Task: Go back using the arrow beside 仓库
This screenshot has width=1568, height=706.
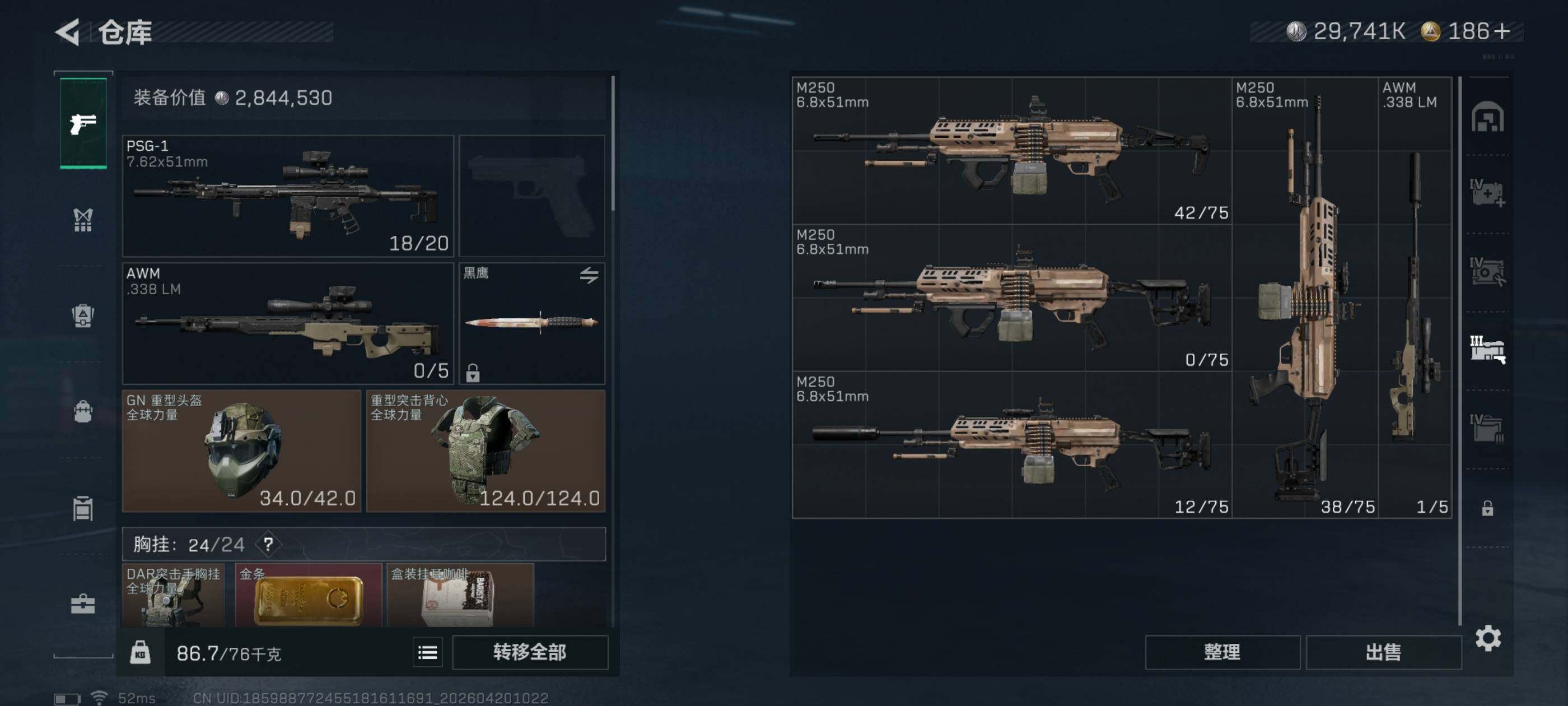Action: [68, 32]
